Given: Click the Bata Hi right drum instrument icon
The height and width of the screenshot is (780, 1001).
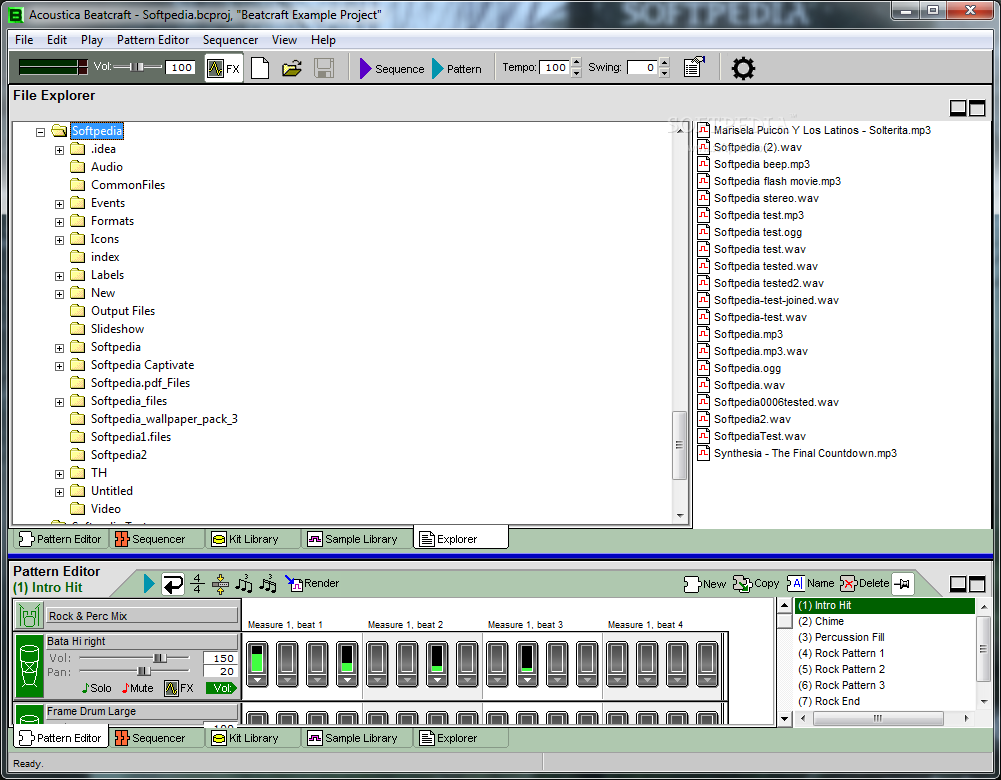Looking at the screenshot, I should [x=29, y=666].
